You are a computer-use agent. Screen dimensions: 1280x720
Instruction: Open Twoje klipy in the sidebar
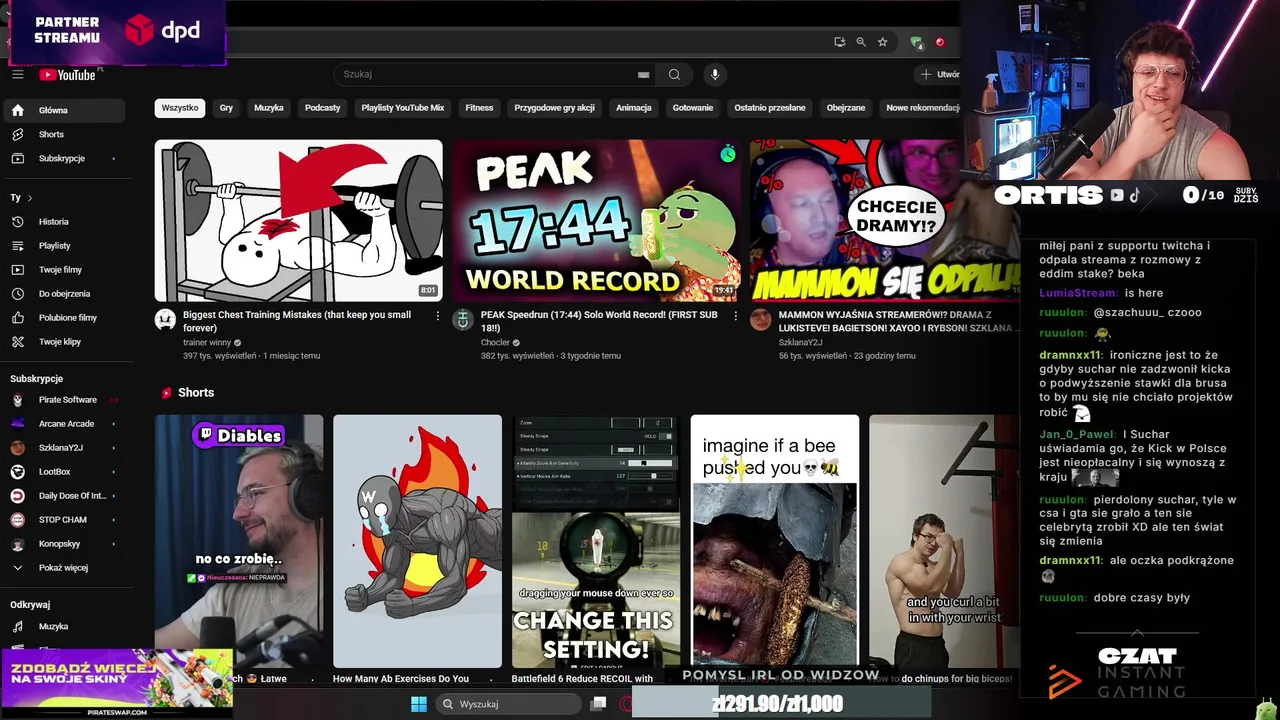63,342
